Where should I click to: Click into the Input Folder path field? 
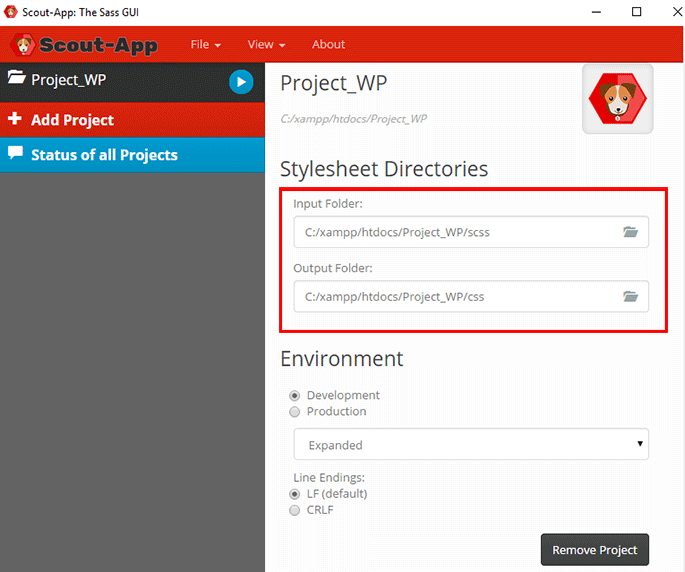coord(471,232)
